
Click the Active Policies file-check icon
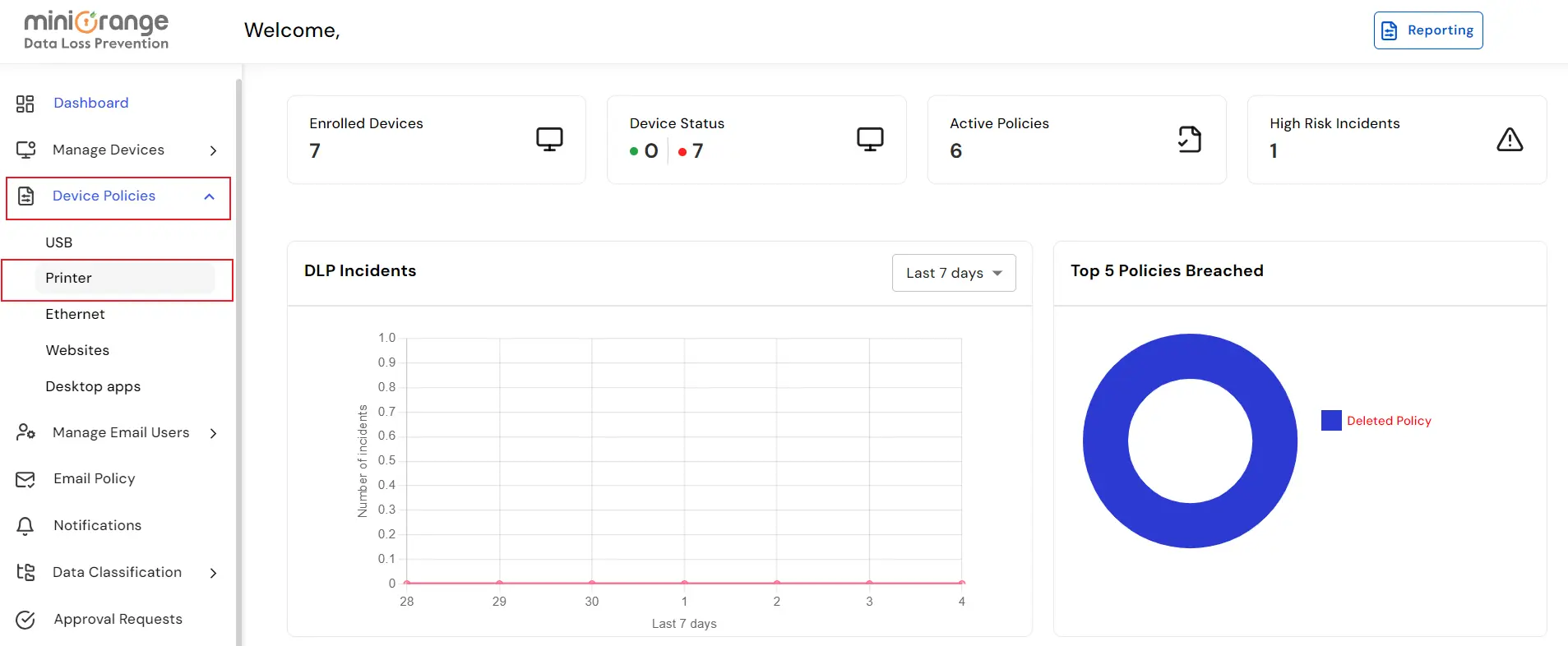coord(1190,139)
